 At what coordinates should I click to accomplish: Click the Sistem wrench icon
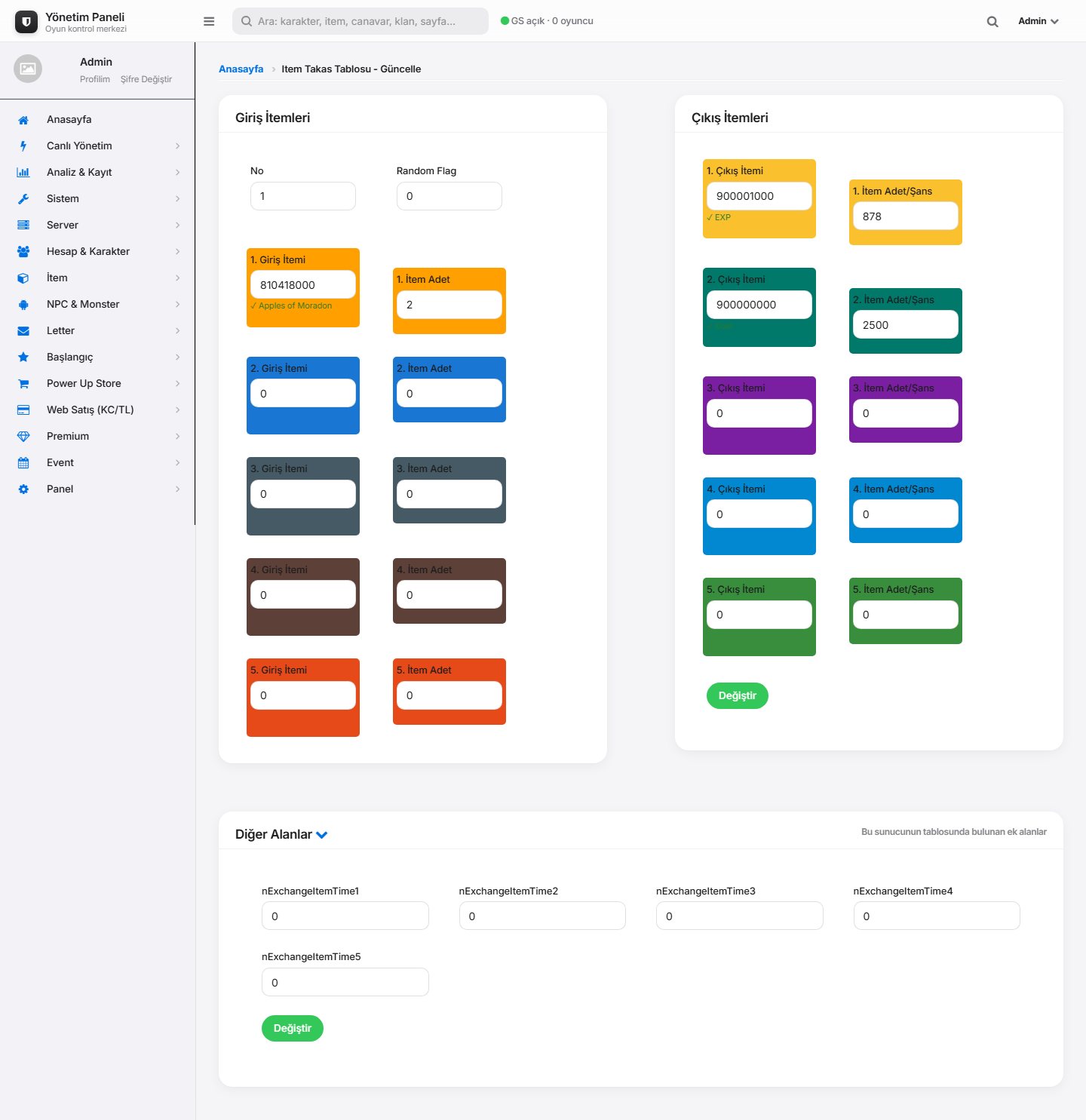tap(23, 199)
